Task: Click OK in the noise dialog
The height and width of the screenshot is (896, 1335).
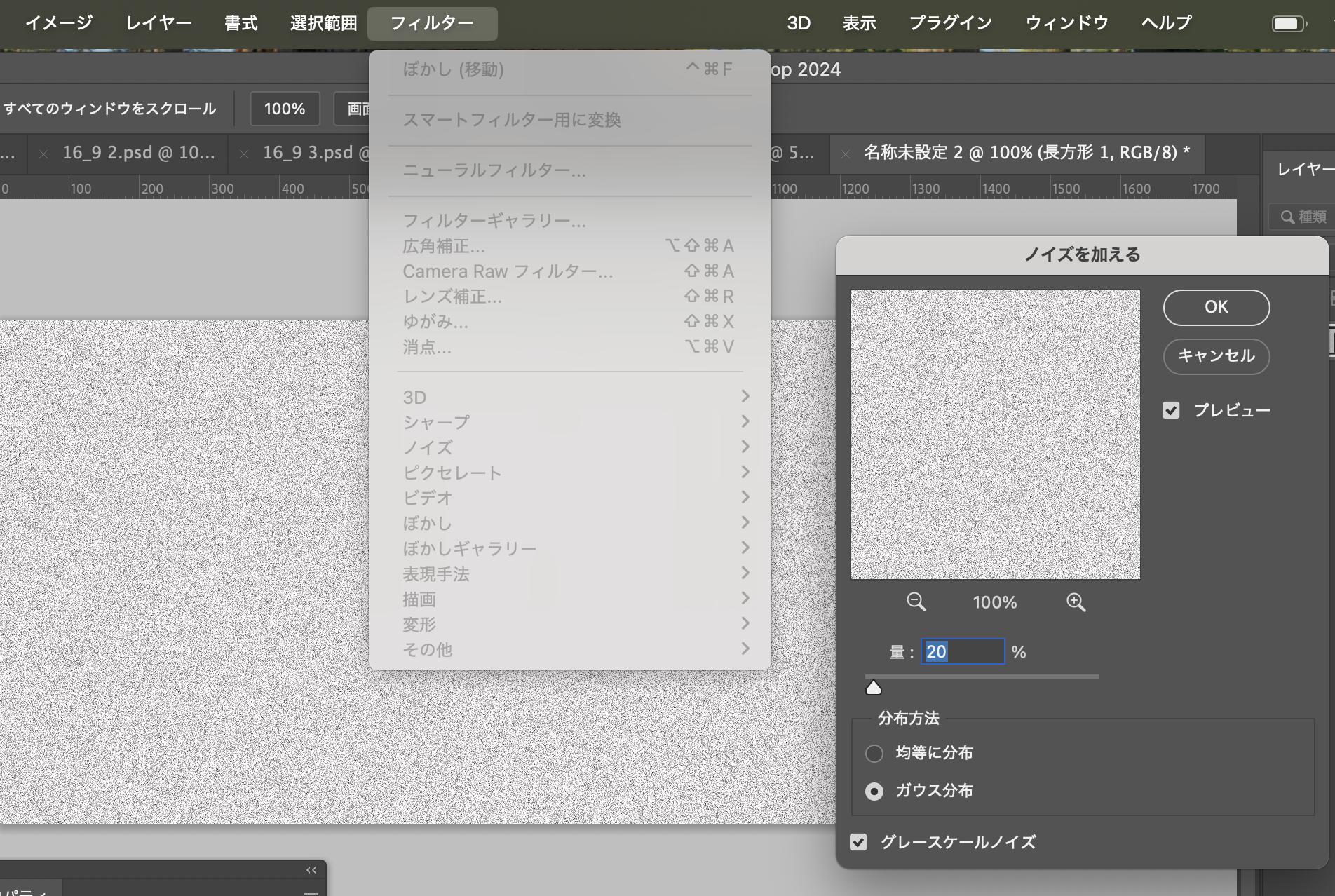Action: [1216, 307]
